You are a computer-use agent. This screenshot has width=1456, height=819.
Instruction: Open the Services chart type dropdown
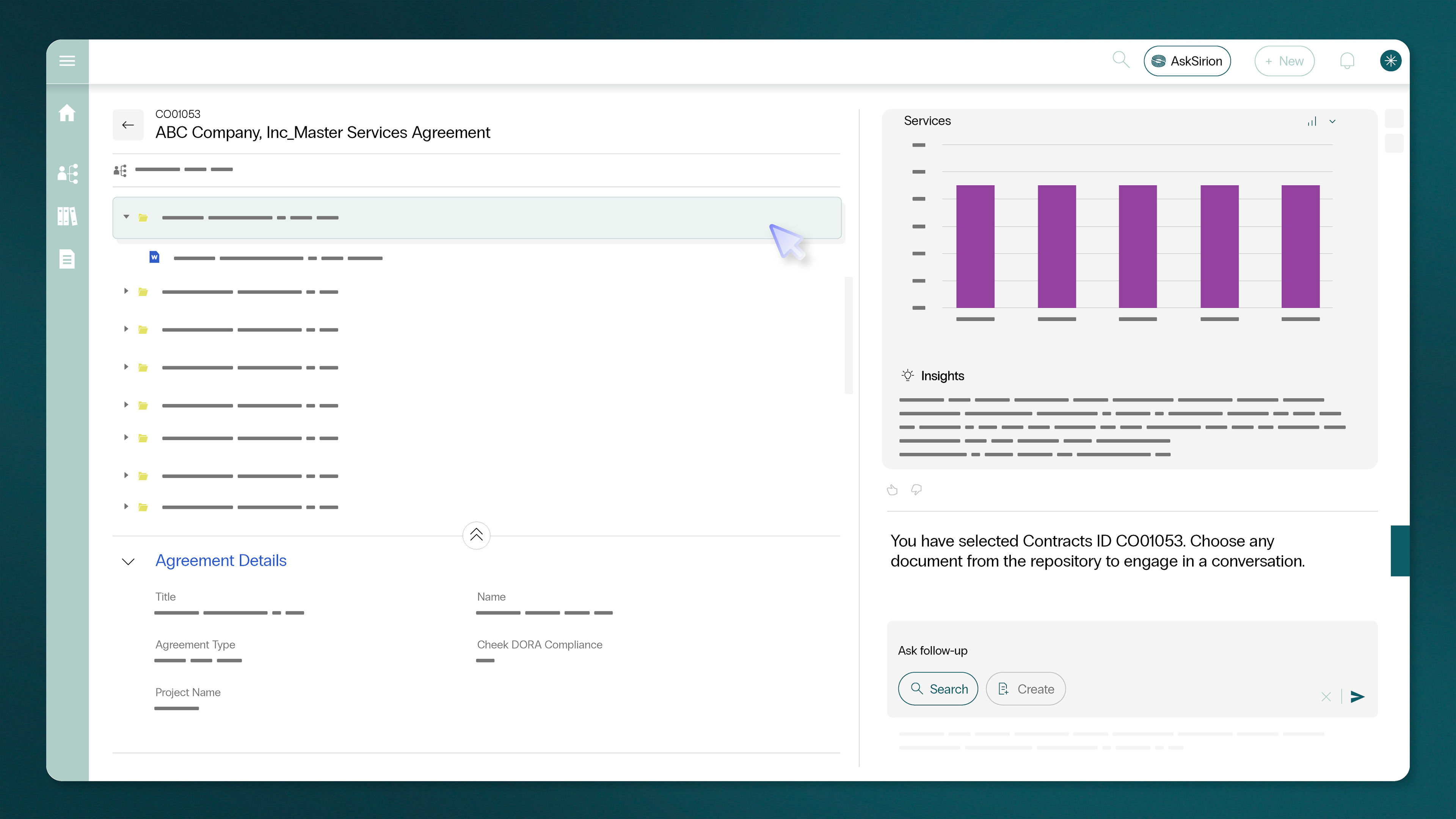coord(1332,121)
